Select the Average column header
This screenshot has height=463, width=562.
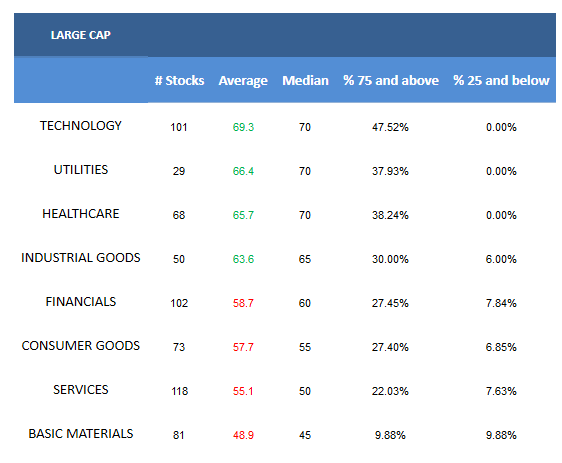click(x=243, y=81)
